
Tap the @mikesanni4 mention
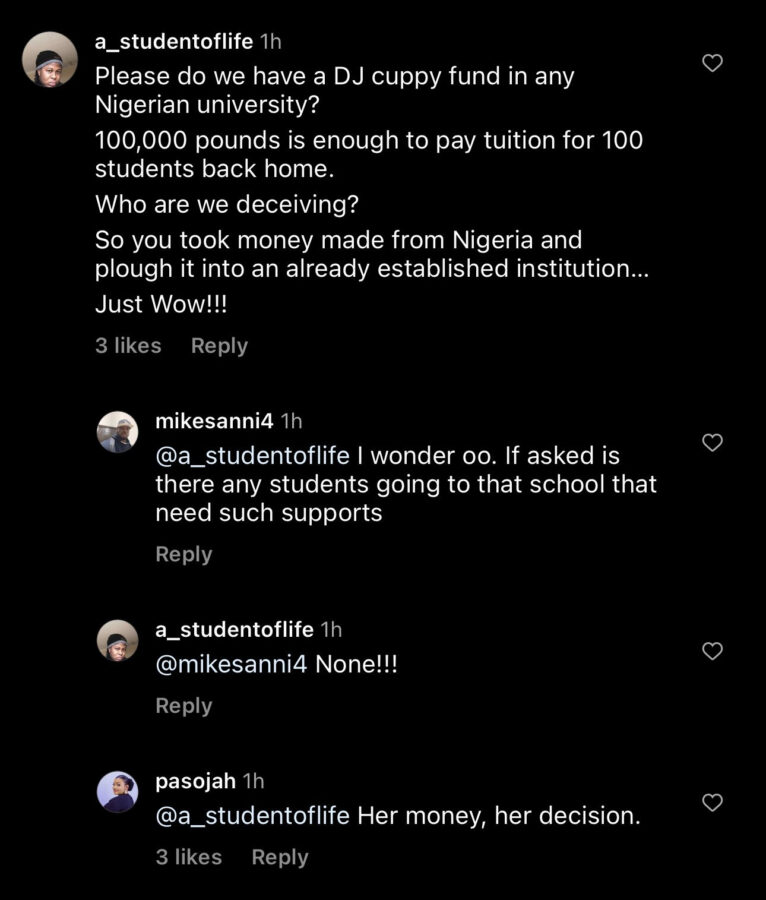point(231,664)
